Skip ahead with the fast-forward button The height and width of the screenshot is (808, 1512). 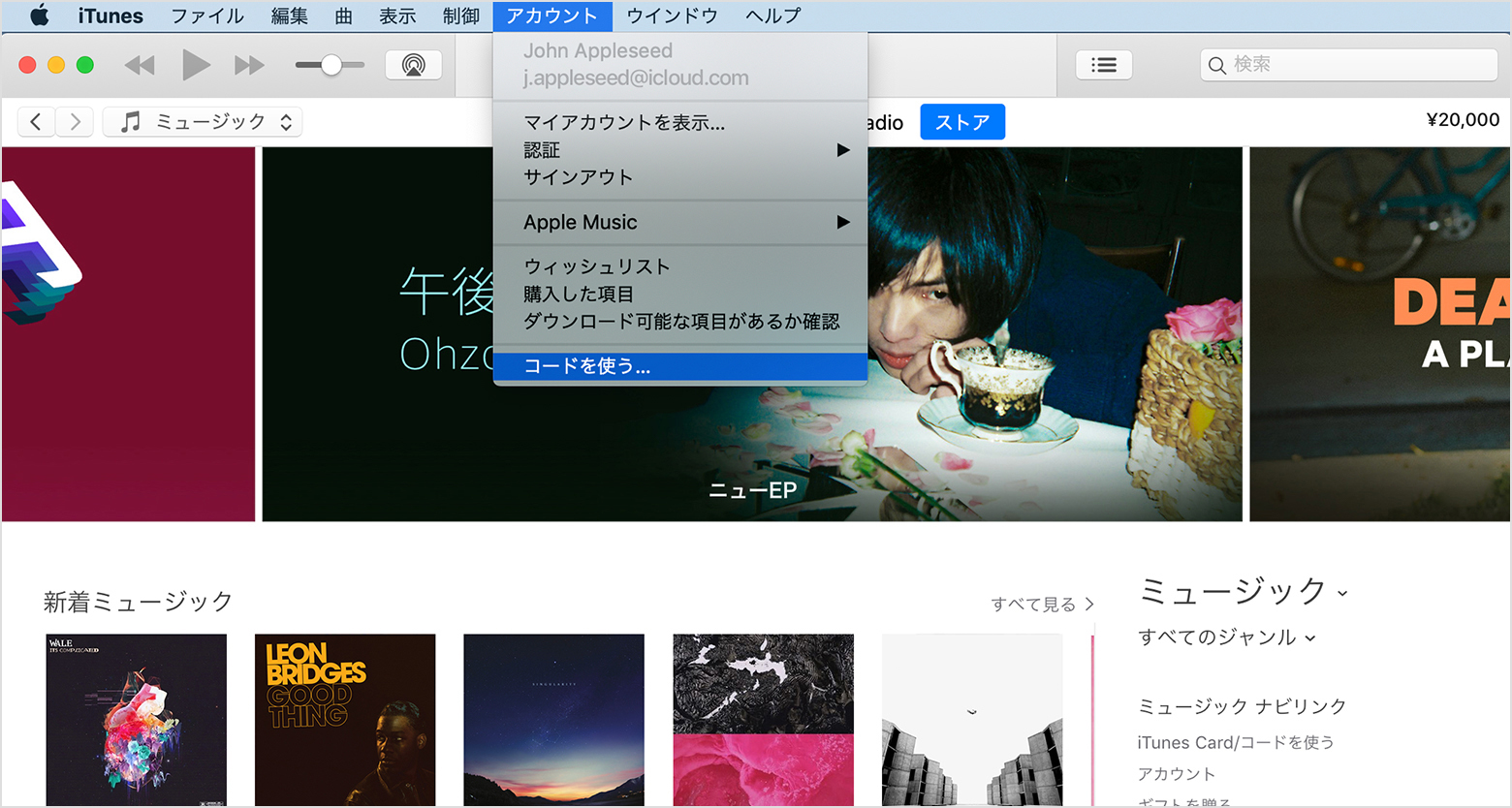[249, 65]
